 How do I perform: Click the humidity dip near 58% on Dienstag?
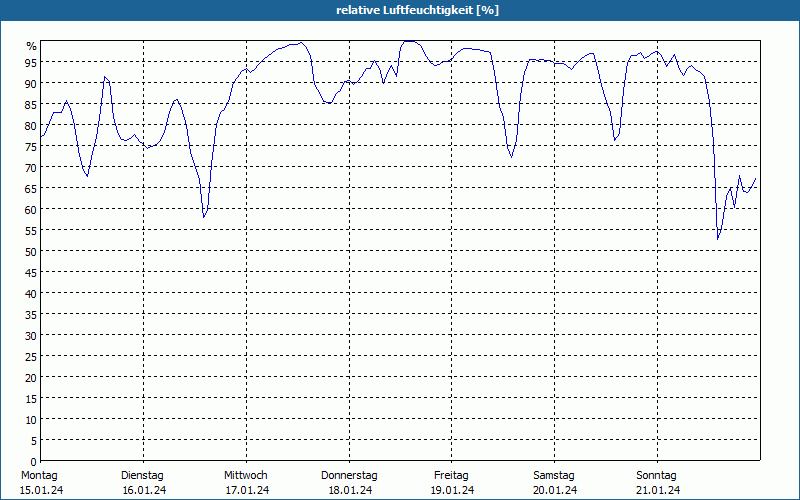204,217
